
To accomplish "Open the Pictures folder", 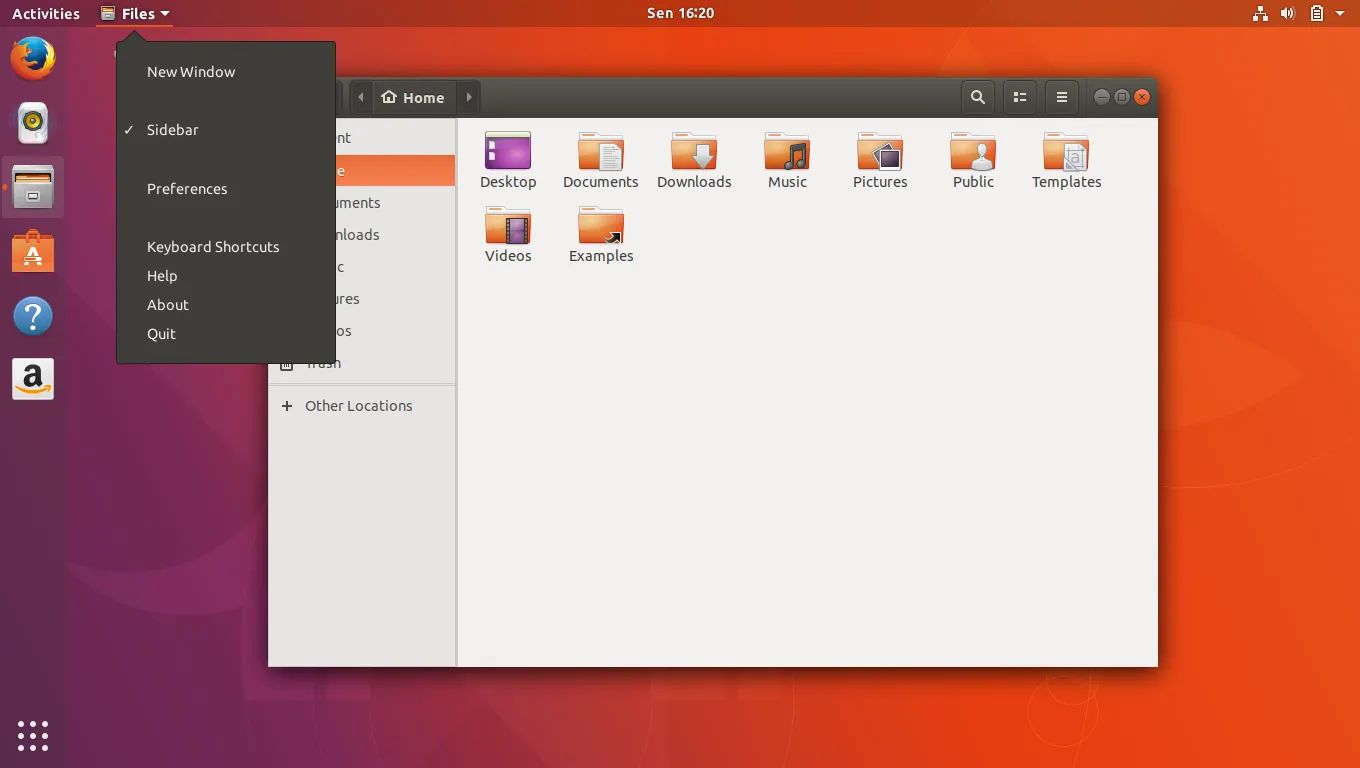I will 880,160.
